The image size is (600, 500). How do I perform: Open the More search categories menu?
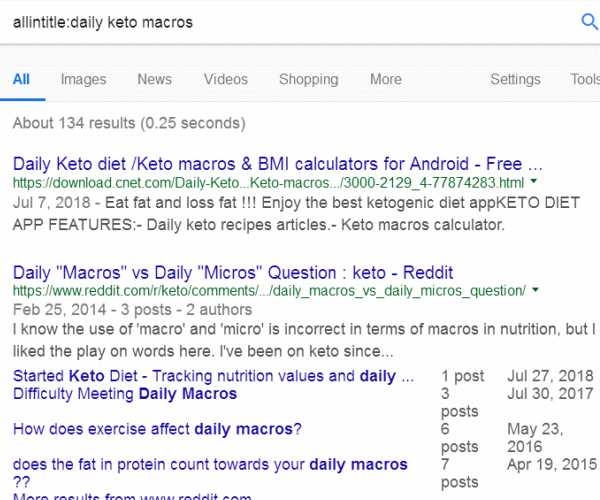385,80
